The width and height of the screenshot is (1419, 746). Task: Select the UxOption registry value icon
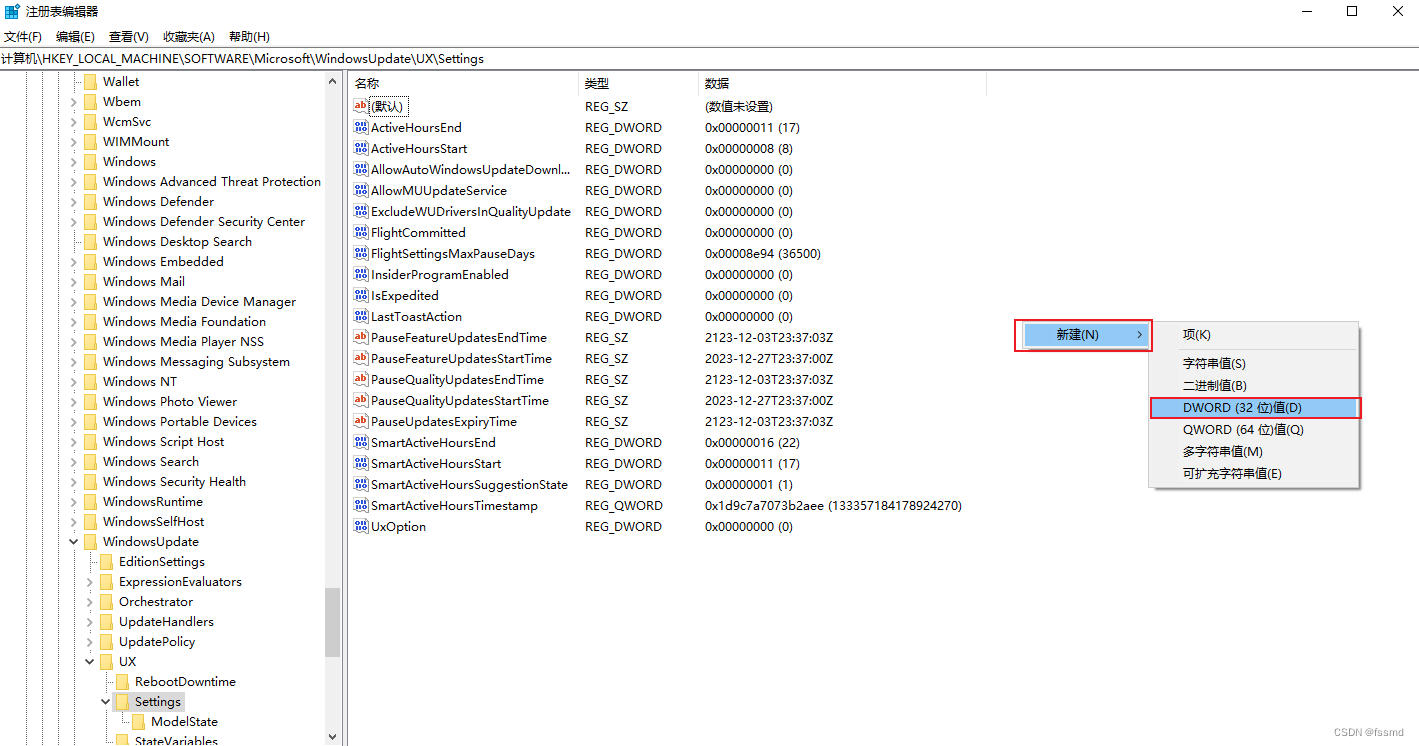point(360,526)
